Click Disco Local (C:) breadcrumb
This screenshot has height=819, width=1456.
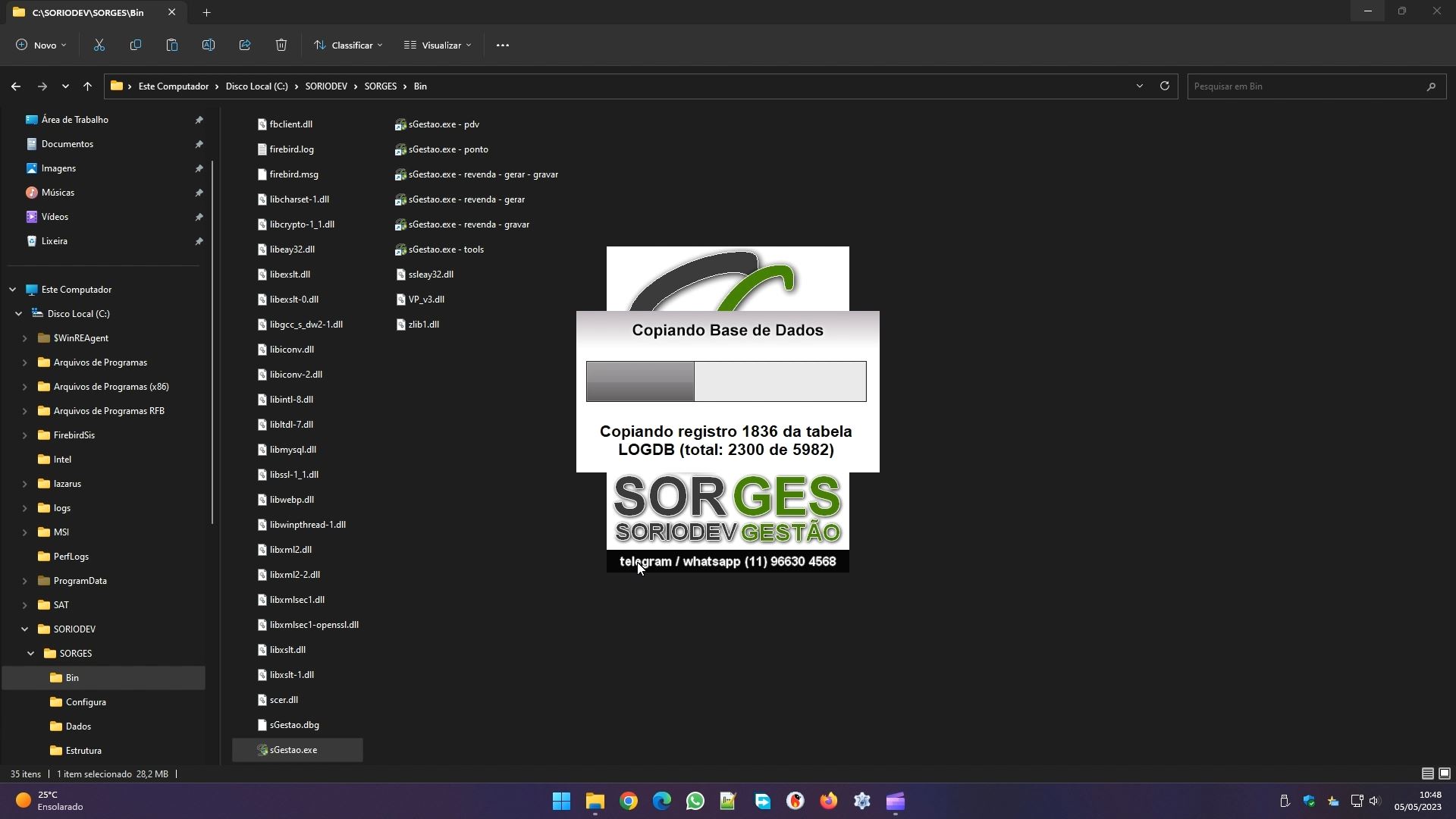coord(256,86)
